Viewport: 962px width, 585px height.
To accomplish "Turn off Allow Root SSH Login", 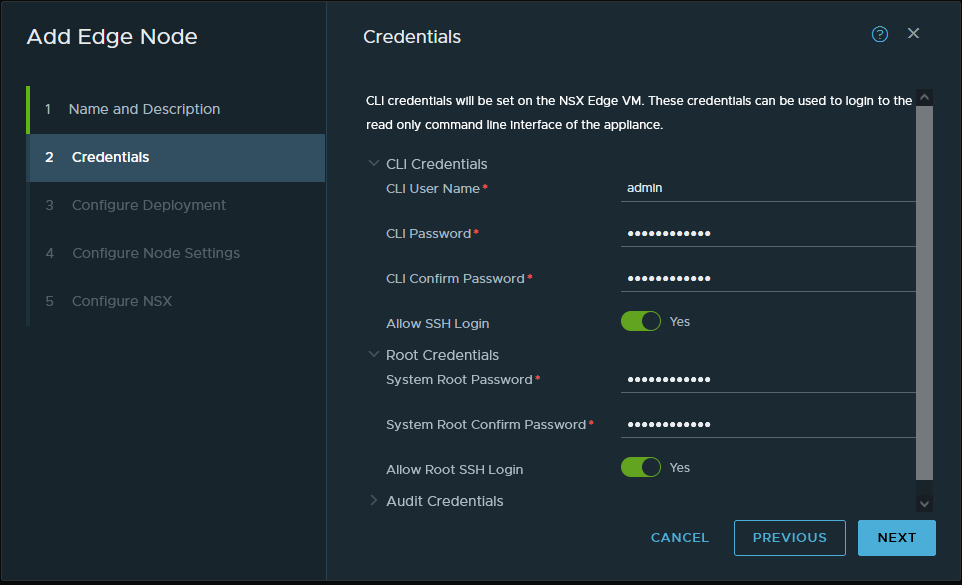I will [641, 468].
